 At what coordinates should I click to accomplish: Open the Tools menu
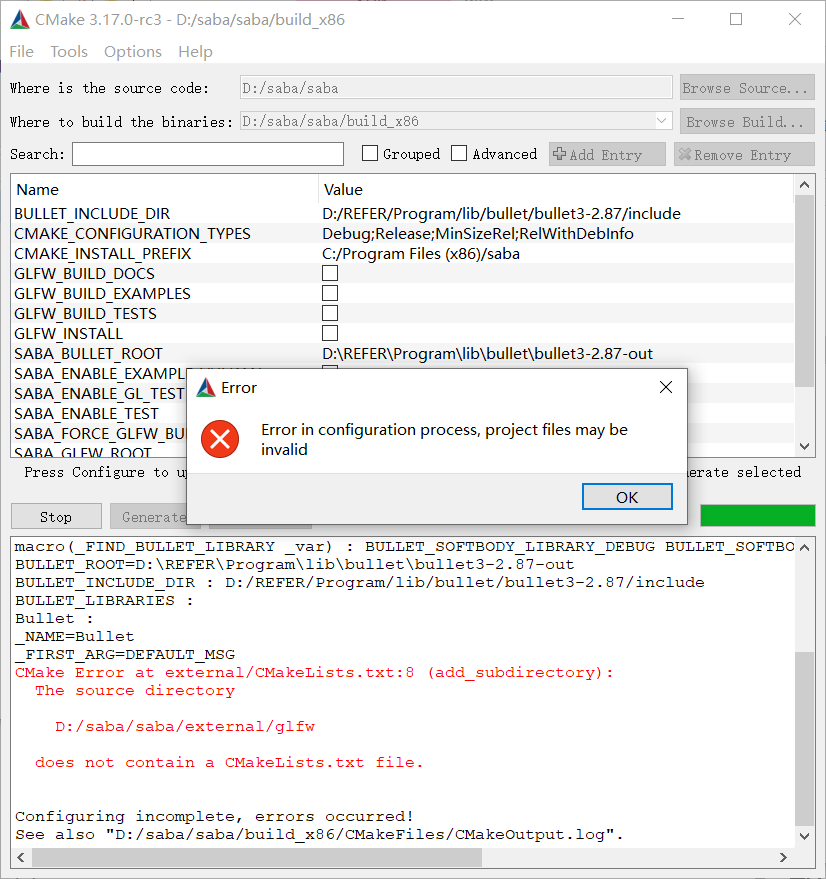tap(69, 52)
